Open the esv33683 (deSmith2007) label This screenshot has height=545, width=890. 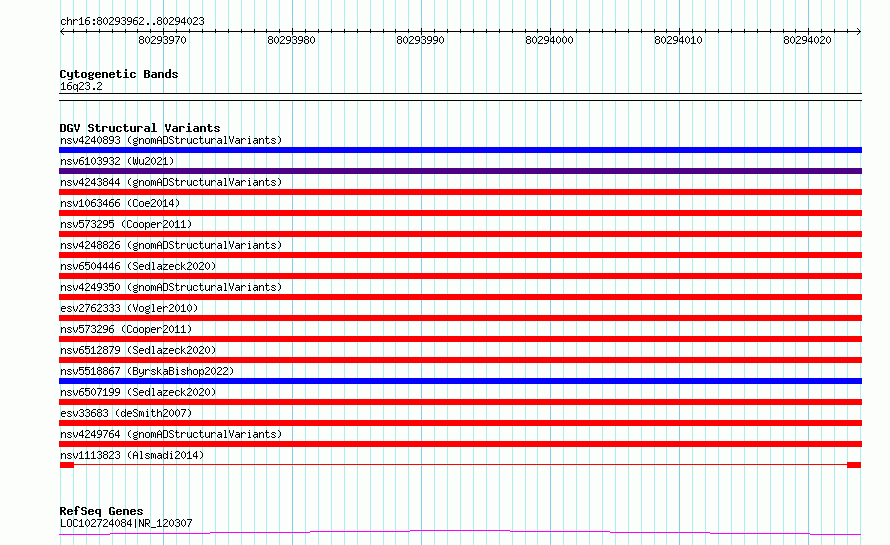coord(126,413)
